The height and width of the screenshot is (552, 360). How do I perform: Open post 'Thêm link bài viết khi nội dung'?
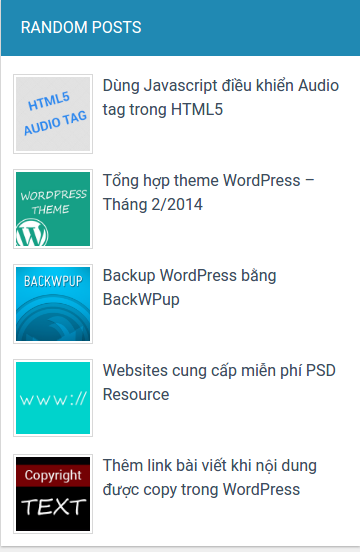tap(210, 466)
